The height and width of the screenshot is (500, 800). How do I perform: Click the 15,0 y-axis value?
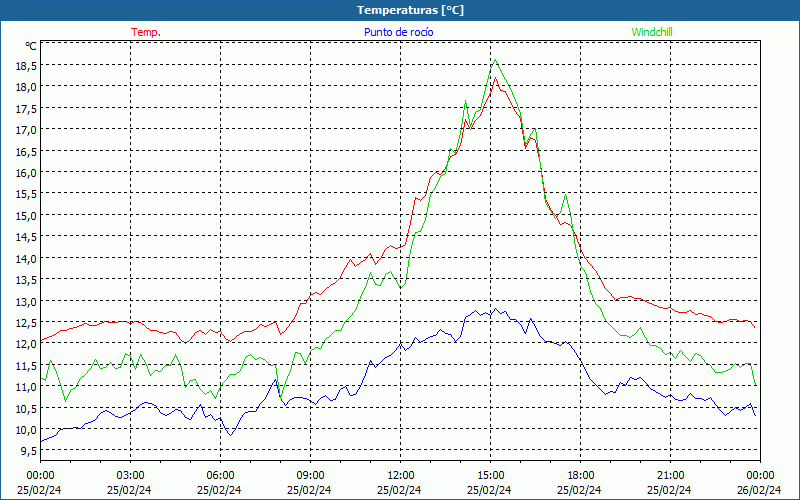[27, 215]
